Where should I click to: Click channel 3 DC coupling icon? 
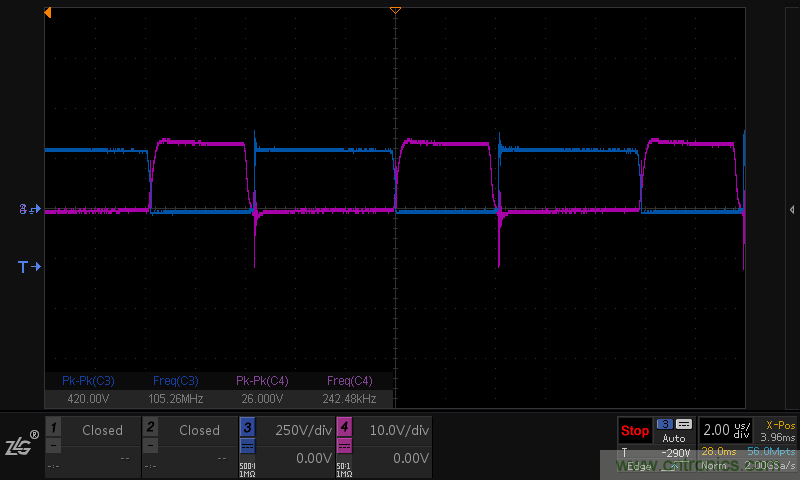(246, 446)
